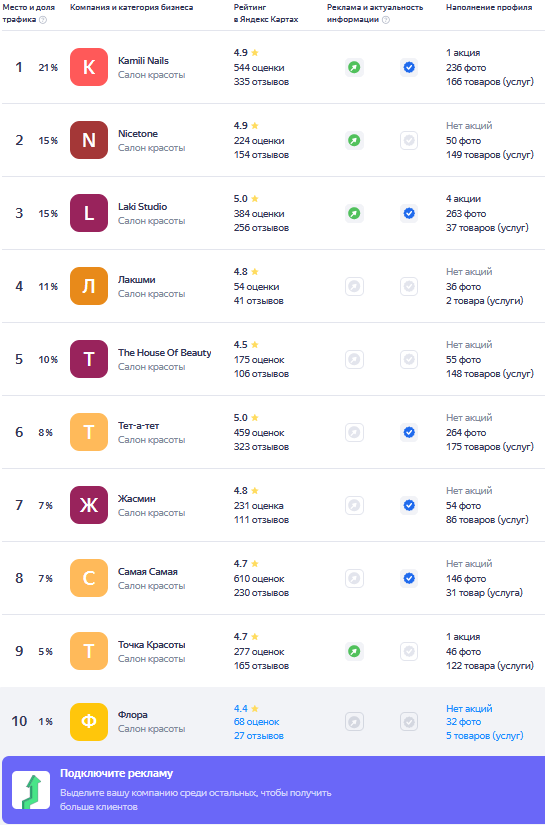Image resolution: width=545 pixels, height=825 pixels.
Task: Open the 'K' logo of Kamili Nails
Action: tap(89, 67)
